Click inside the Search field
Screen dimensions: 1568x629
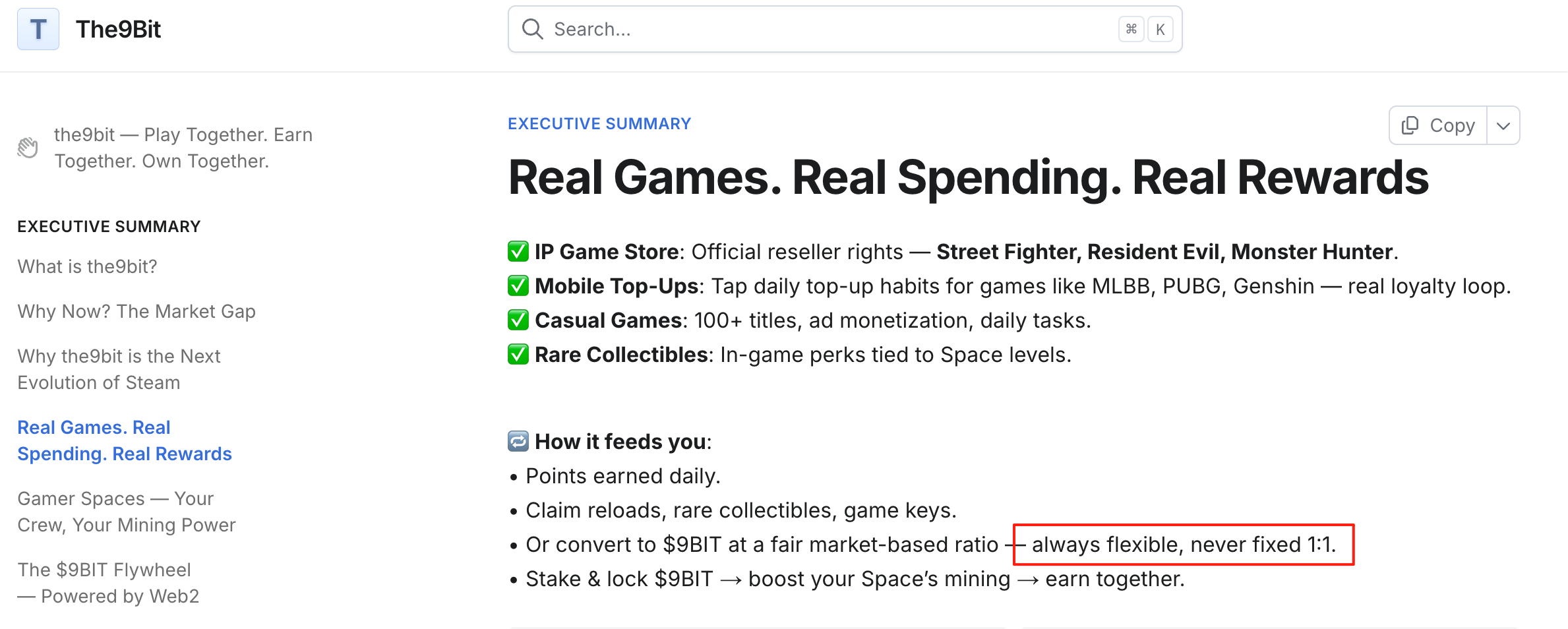tap(791, 29)
